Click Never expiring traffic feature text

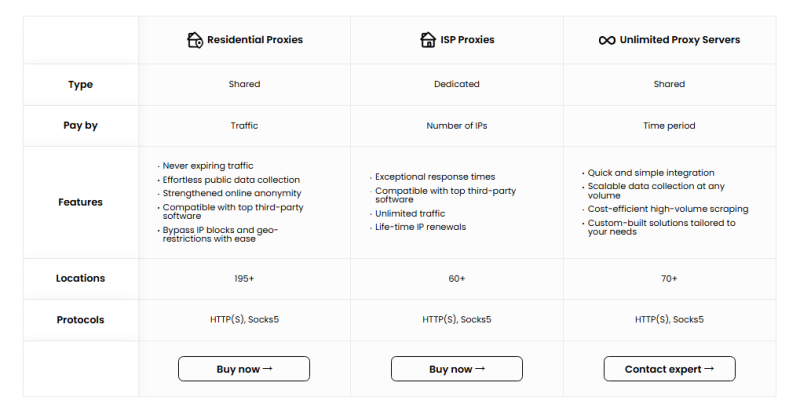pyautogui.click(x=212, y=165)
